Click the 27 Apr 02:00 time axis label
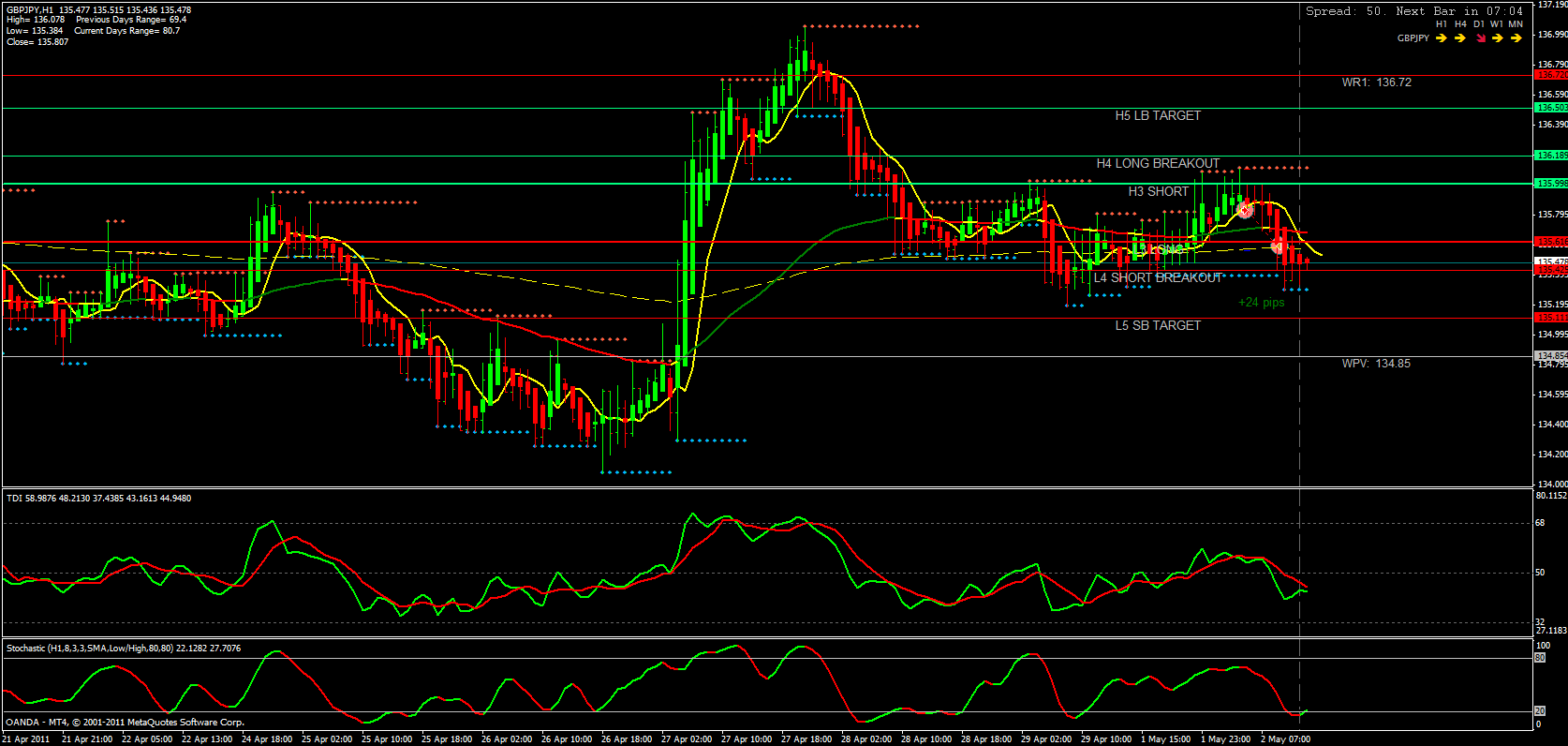 pos(687,739)
